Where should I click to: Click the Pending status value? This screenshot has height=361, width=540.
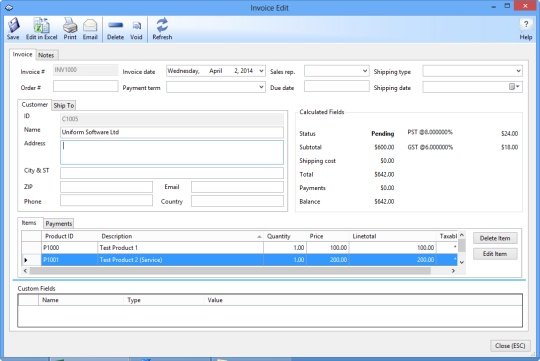pos(383,134)
